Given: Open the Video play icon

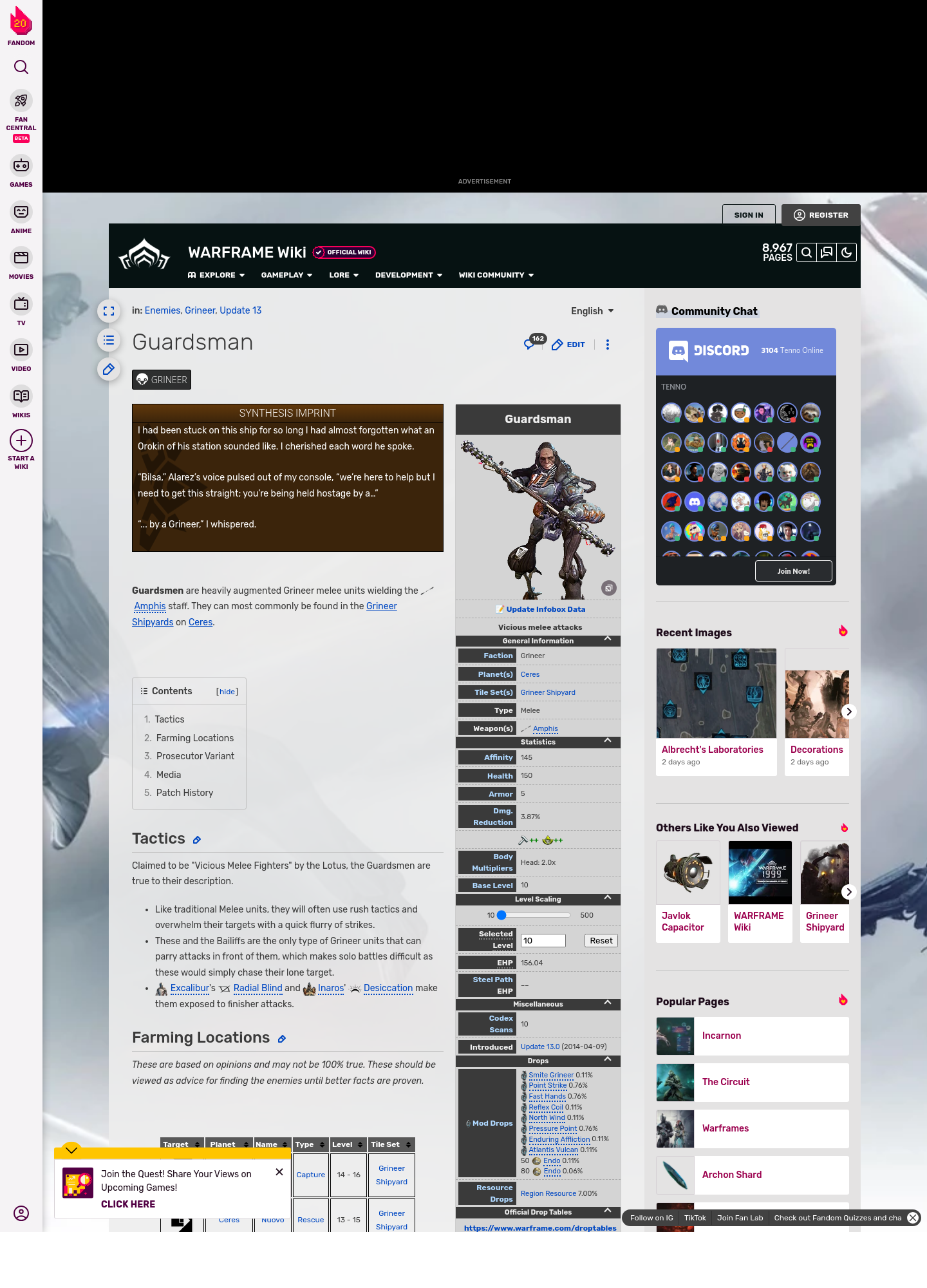Looking at the screenshot, I should coord(21,350).
